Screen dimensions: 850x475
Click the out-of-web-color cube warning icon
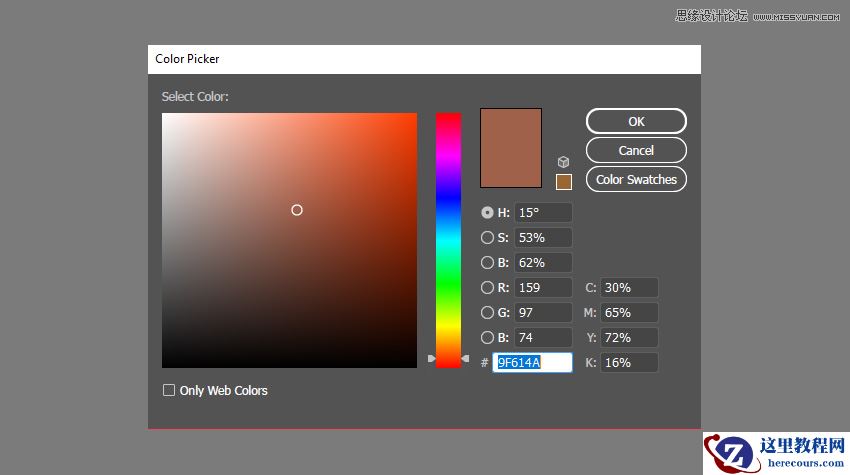[564, 162]
